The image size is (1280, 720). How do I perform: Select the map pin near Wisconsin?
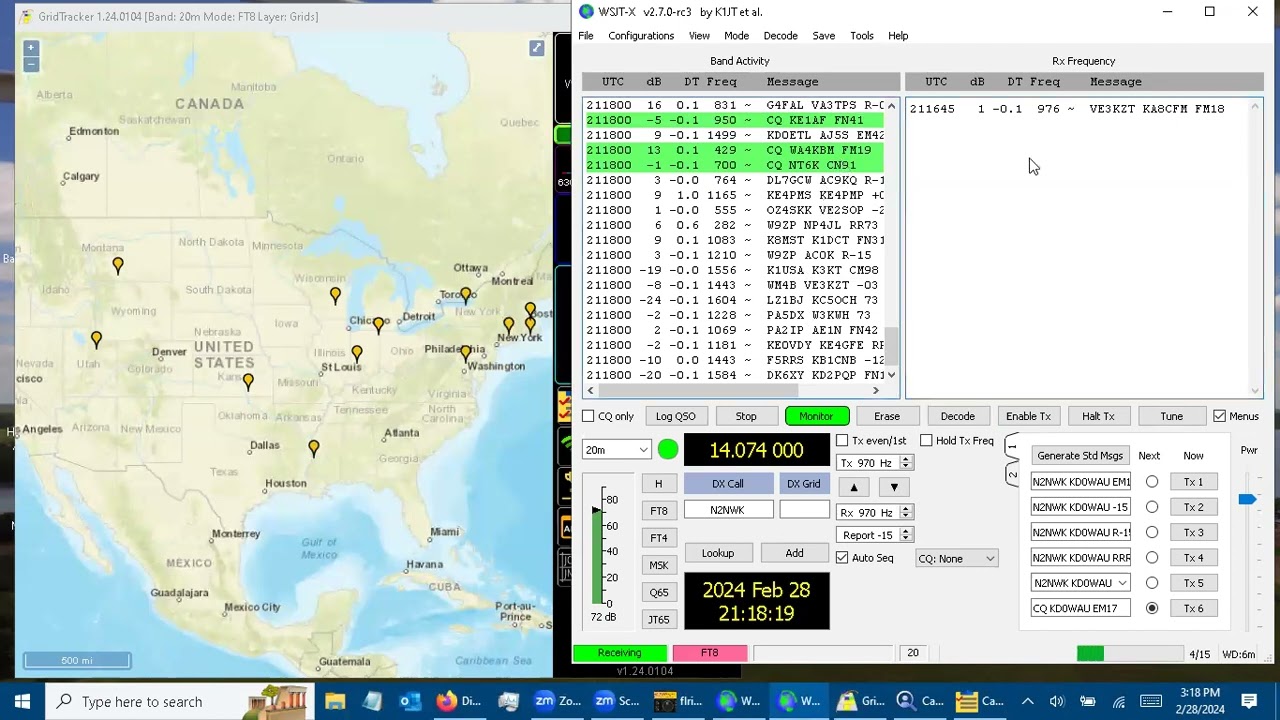click(x=335, y=295)
